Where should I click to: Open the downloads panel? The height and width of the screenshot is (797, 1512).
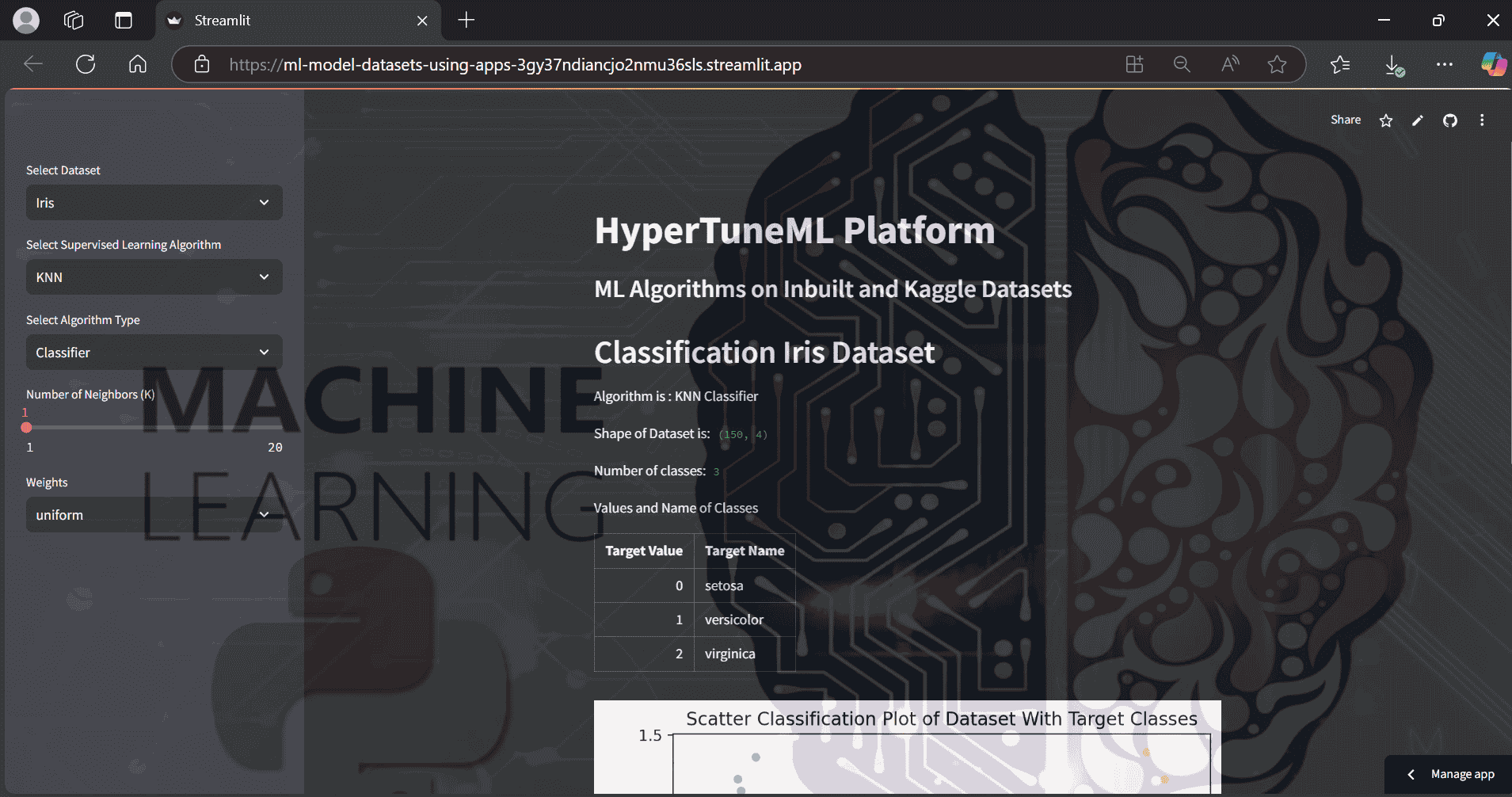[1394, 65]
